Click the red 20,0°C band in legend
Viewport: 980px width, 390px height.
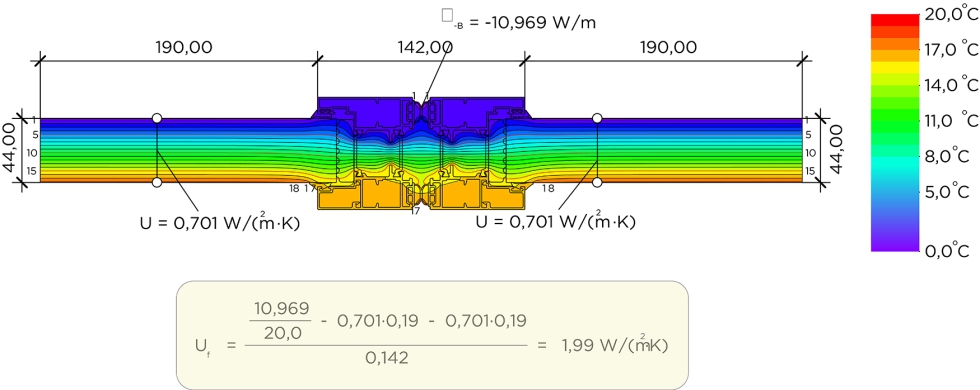pyautogui.click(x=894, y=19)
